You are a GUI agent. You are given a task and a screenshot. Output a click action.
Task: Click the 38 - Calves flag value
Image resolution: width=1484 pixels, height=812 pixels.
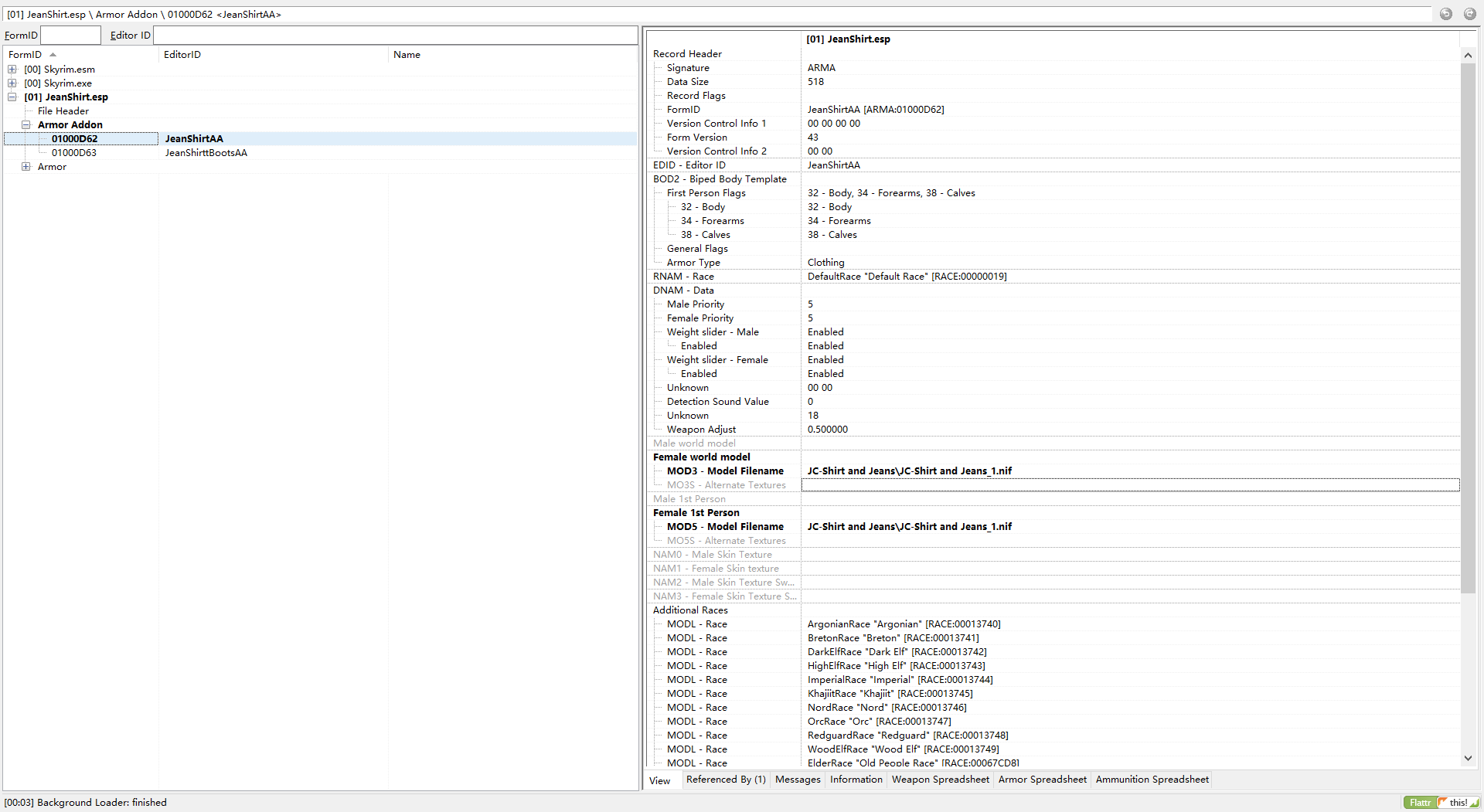(832, 235)
